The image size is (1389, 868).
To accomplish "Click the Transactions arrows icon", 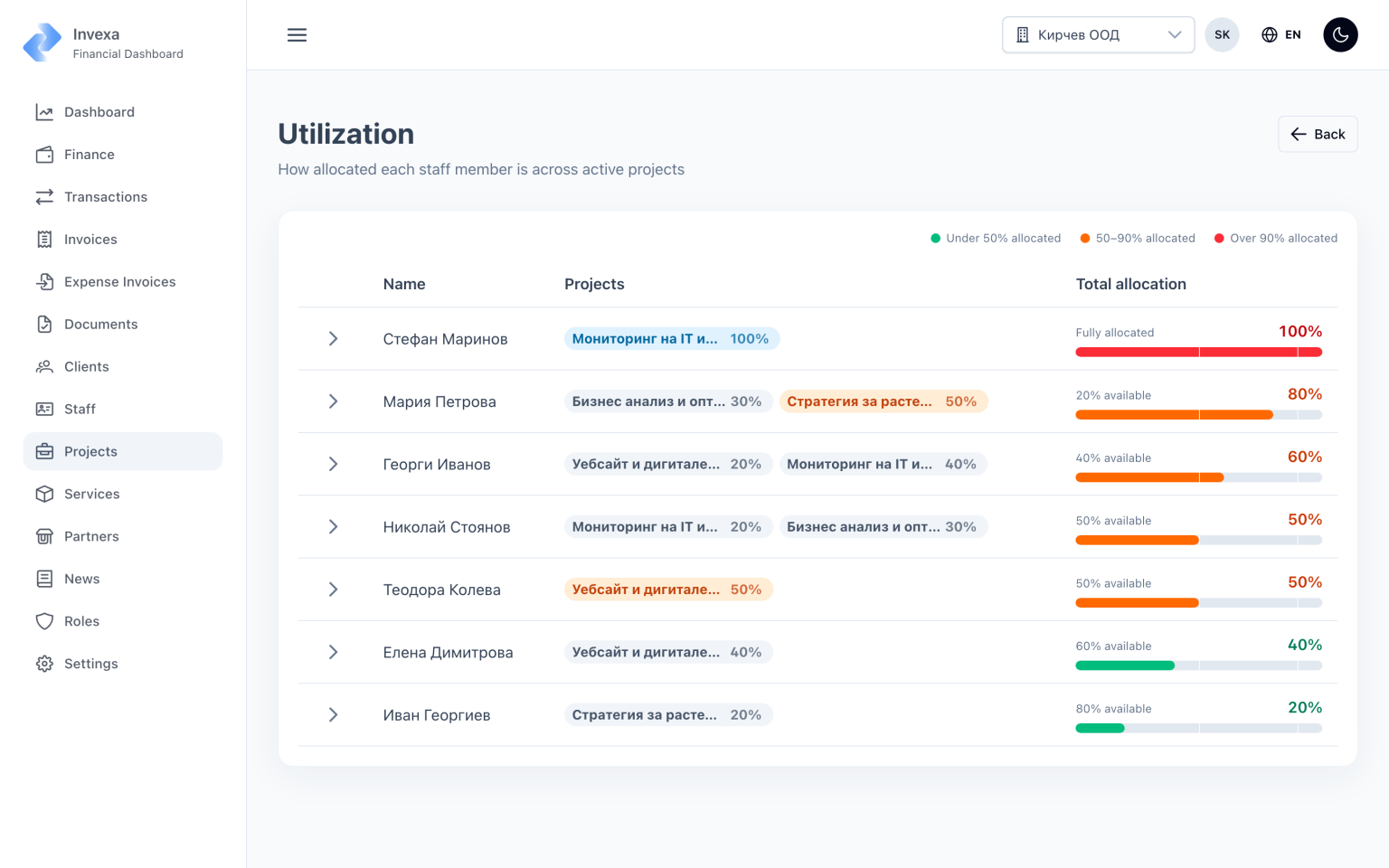I will tap(44, 197).
